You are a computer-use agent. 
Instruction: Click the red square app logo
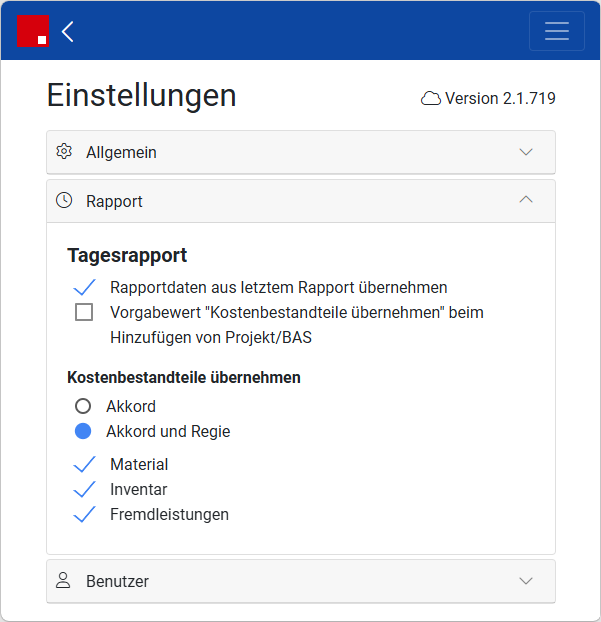(x=33, y=31)
